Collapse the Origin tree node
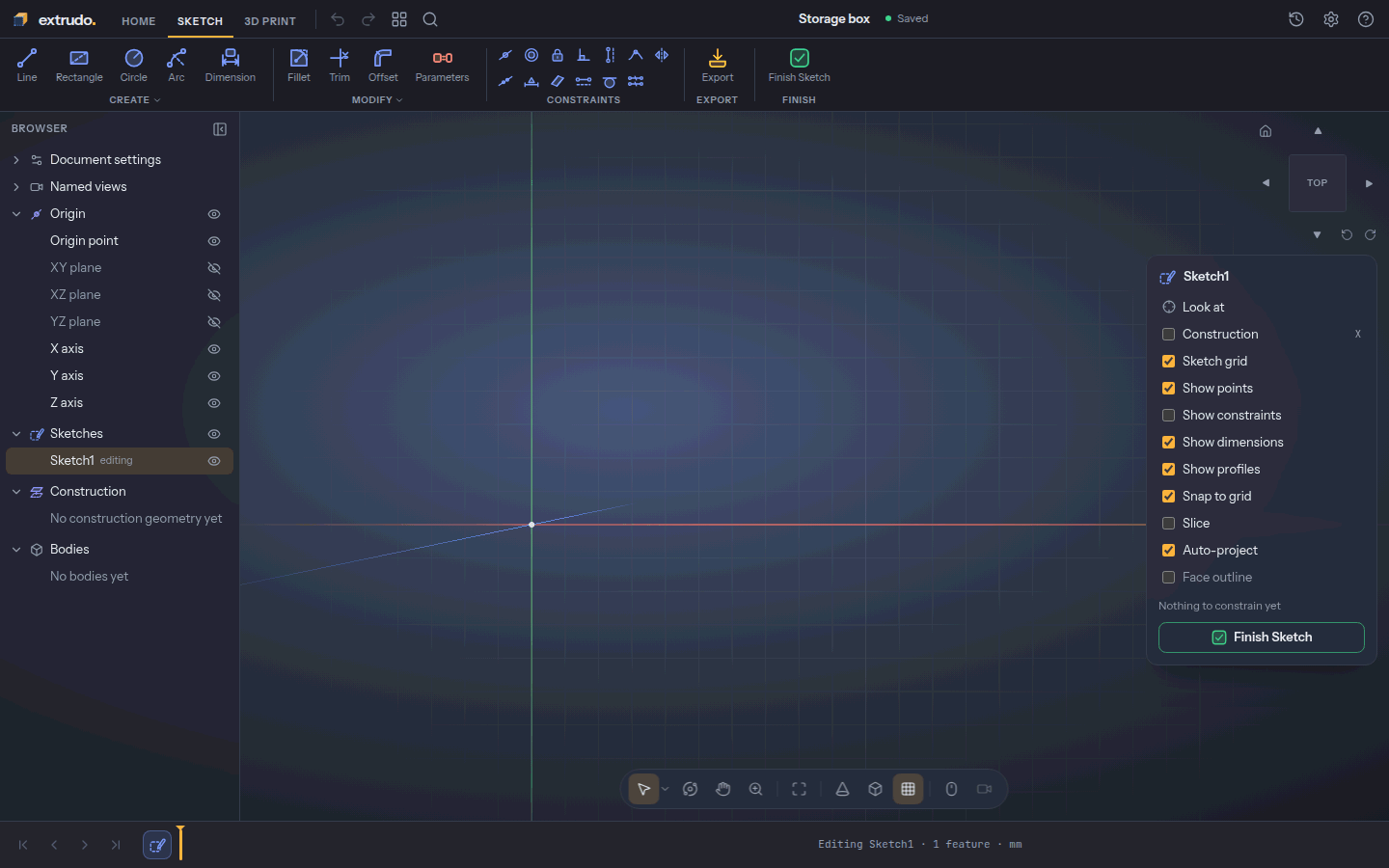The image size is (1389, 868). point(16,214)
